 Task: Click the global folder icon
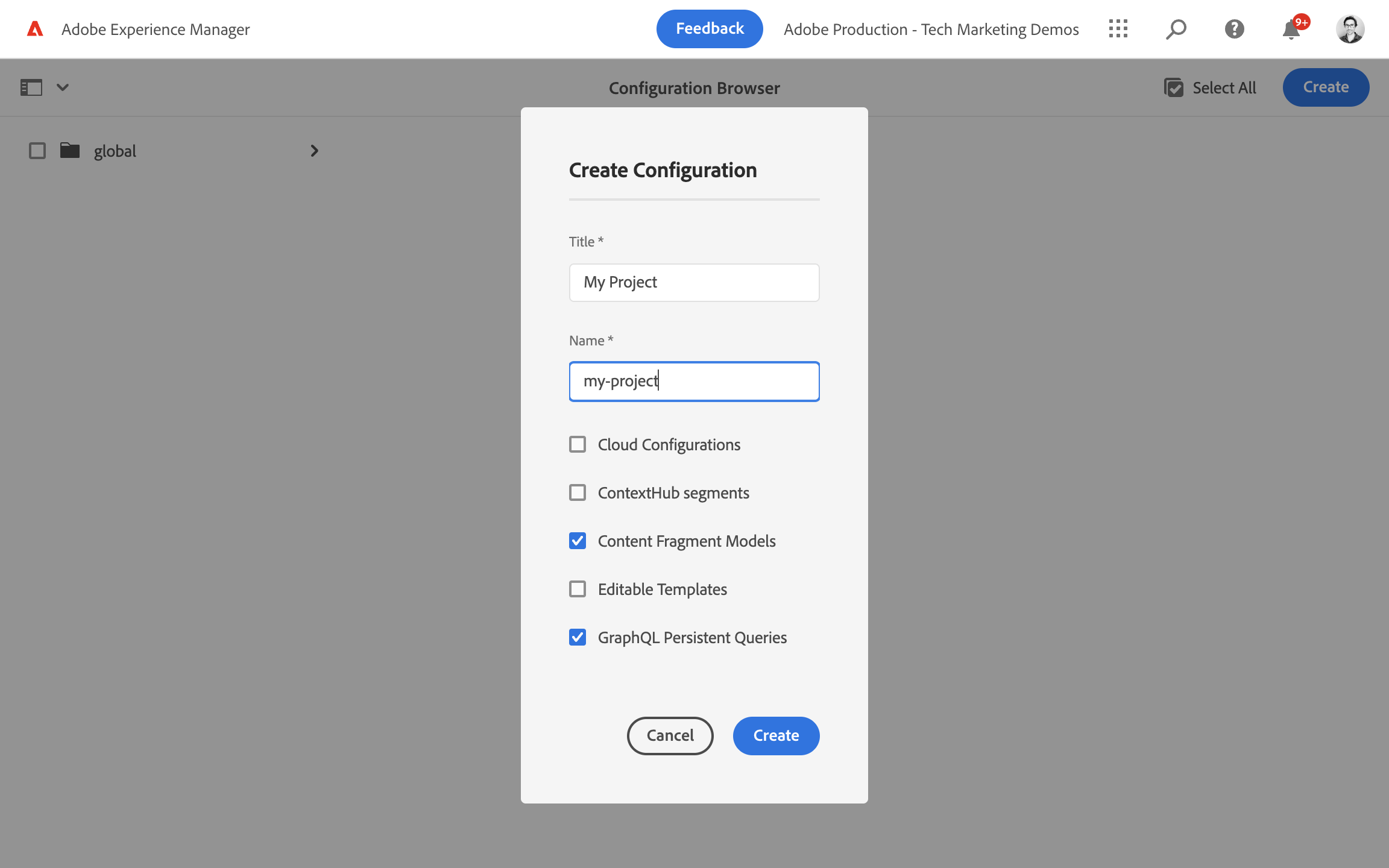(x=70, y=151)
